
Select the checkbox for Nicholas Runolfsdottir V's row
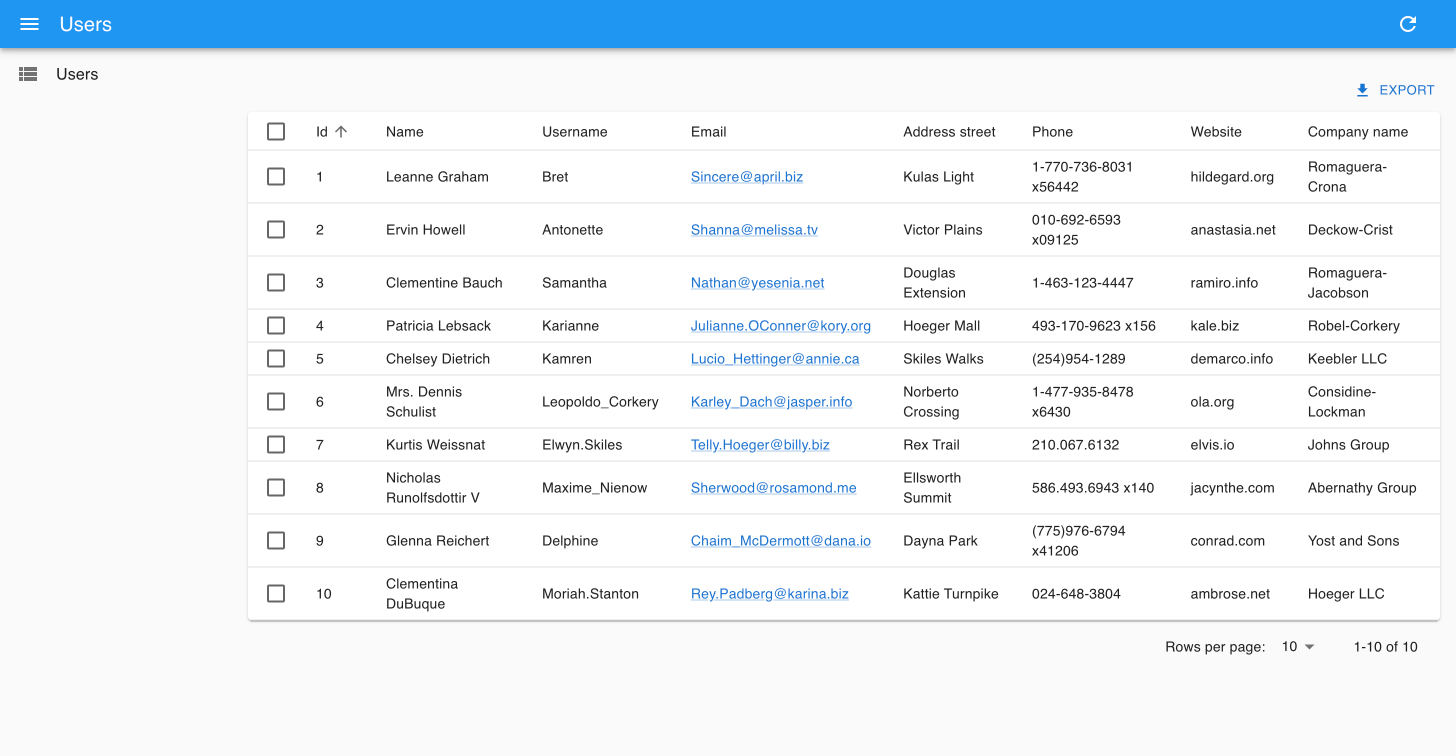pyautogui.click(x=276, y=487)
